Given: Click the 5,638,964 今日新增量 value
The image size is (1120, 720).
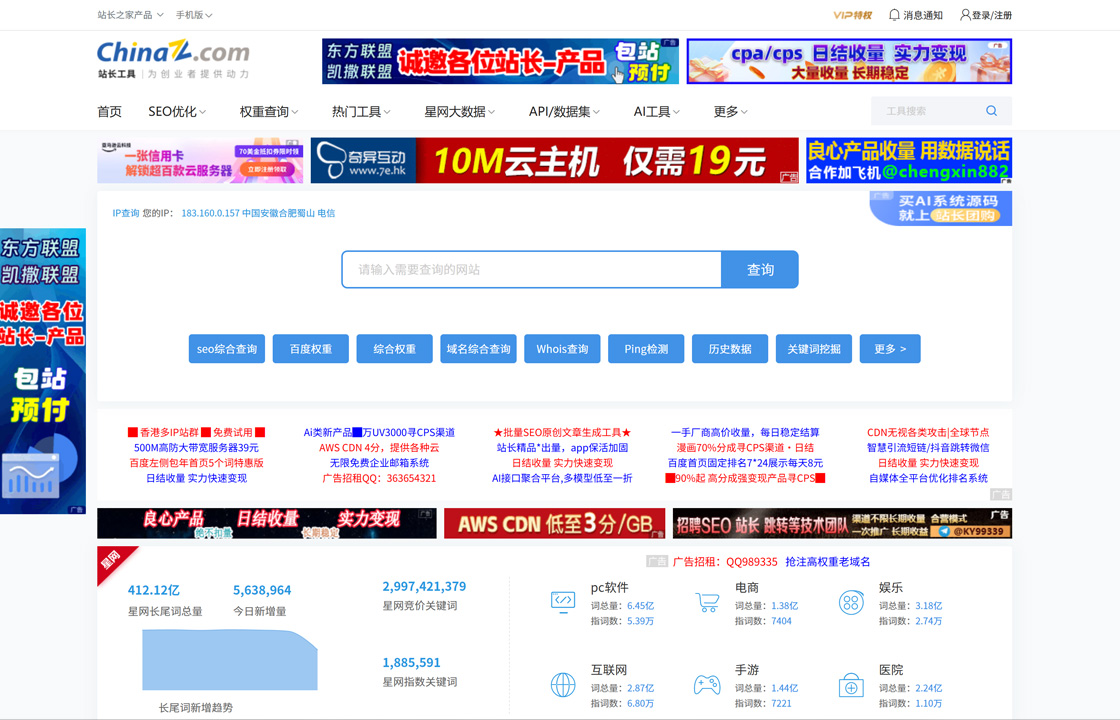Looking at the screenshot, I should point(262,591).
